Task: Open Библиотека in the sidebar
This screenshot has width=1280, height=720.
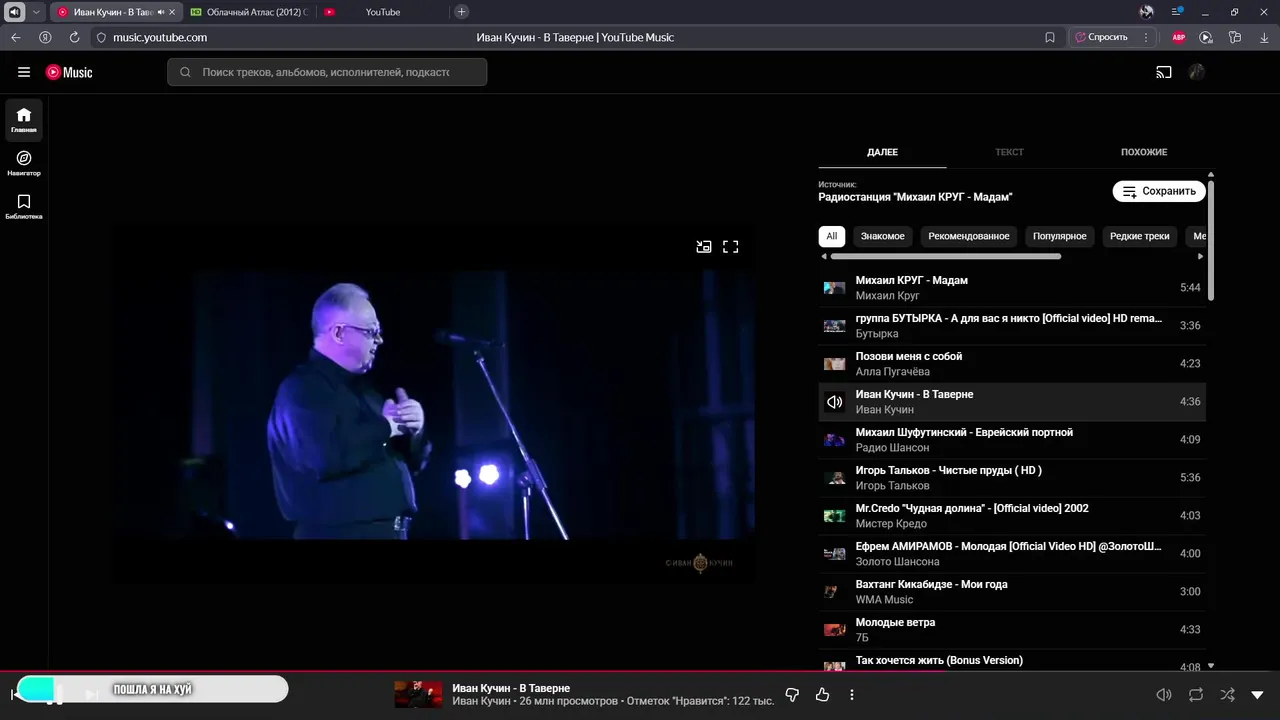Action: 24,206
